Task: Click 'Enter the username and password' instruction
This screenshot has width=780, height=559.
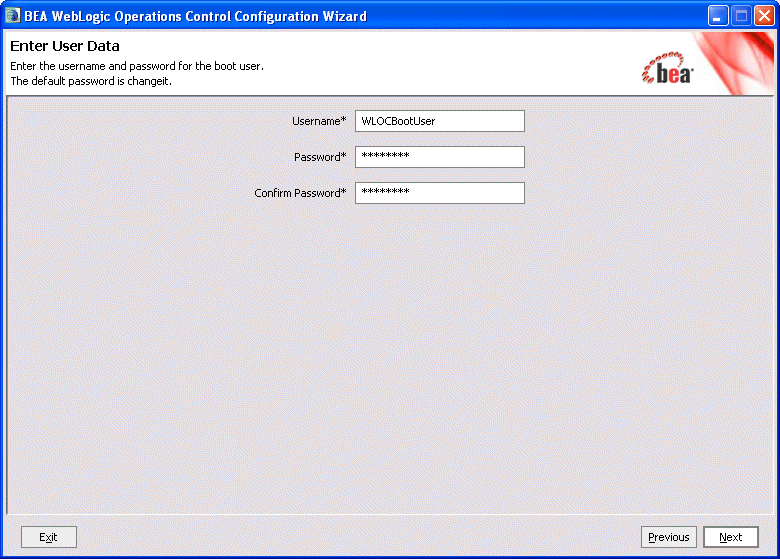Action: (x=137, y=66)
